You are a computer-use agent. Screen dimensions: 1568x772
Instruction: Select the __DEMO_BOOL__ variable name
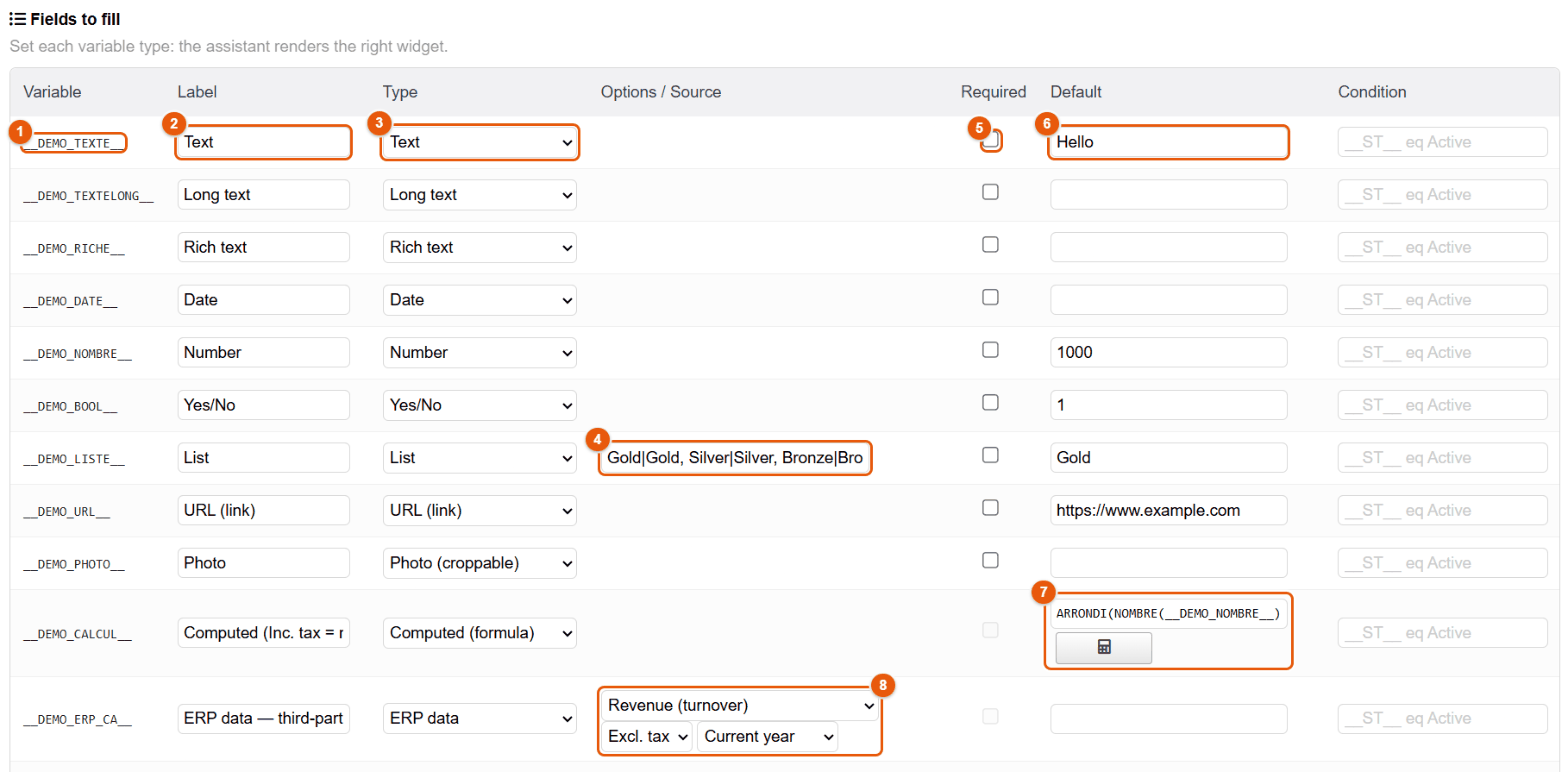(x=70, y=406)
